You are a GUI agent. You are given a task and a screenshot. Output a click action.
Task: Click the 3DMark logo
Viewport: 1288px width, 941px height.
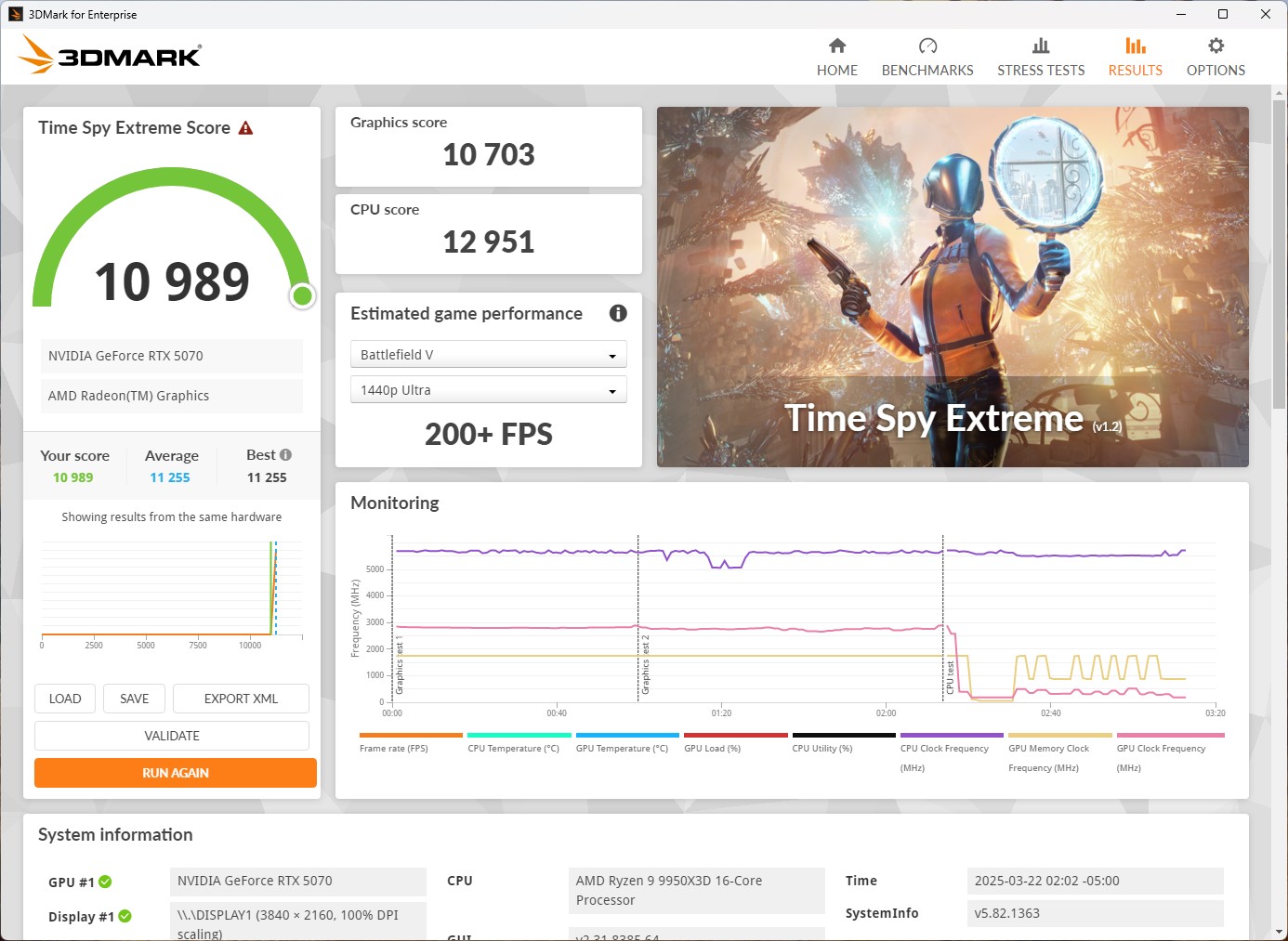pos(109,56)
